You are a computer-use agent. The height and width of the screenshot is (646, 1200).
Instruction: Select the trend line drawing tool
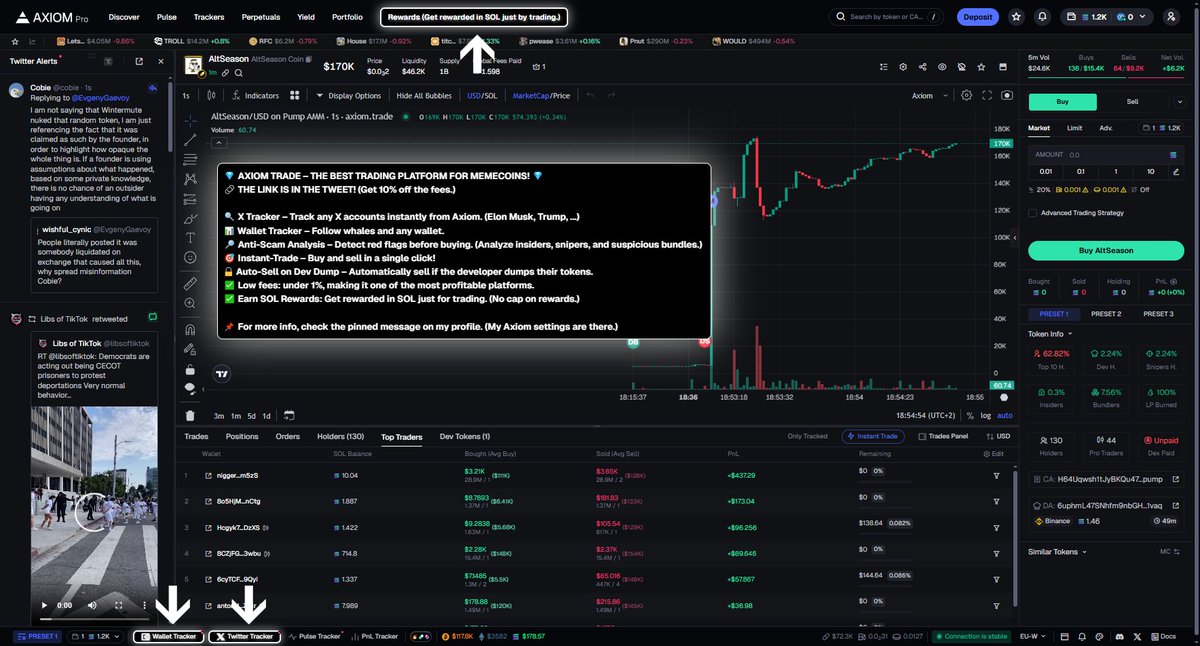[x=191, y=141]
